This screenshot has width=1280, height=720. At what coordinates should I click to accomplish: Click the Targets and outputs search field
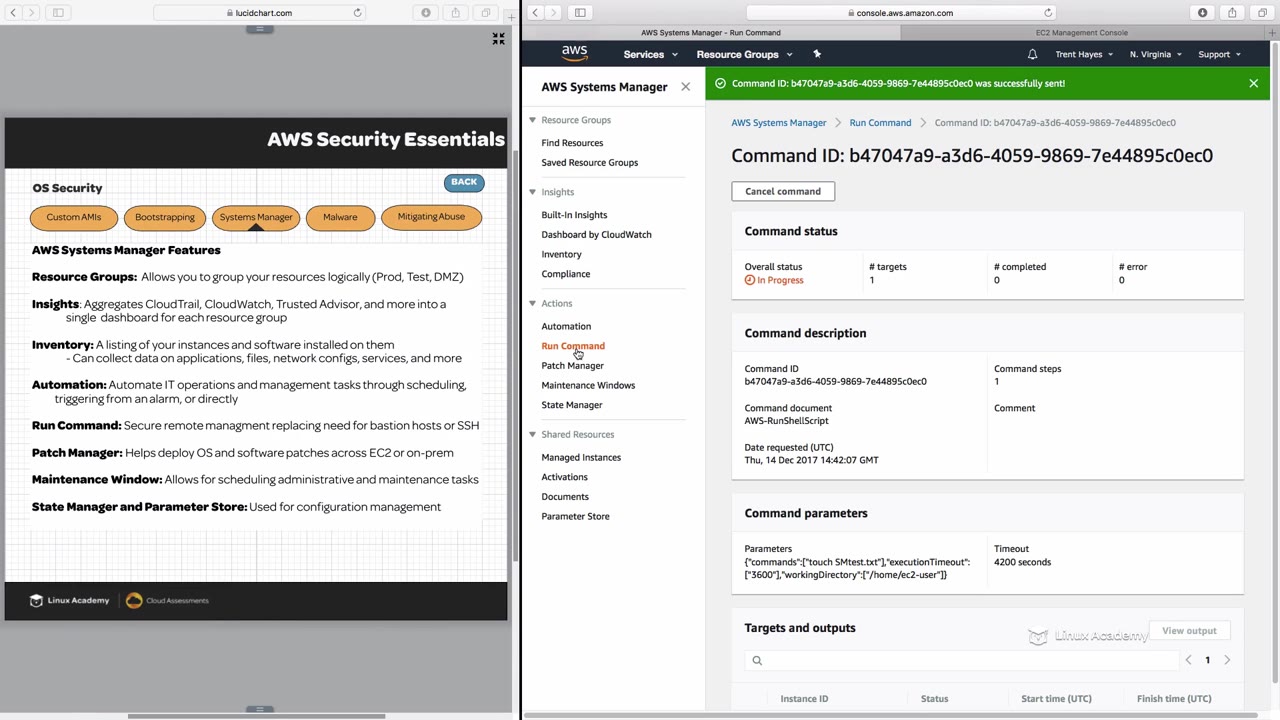[x=965, y=660]
